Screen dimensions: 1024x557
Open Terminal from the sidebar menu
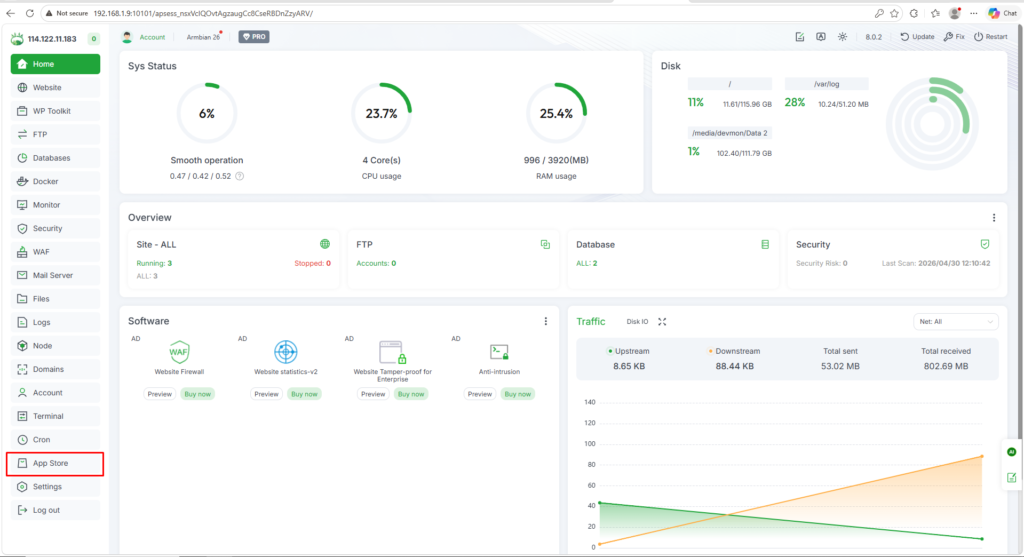tap(55, 416)
